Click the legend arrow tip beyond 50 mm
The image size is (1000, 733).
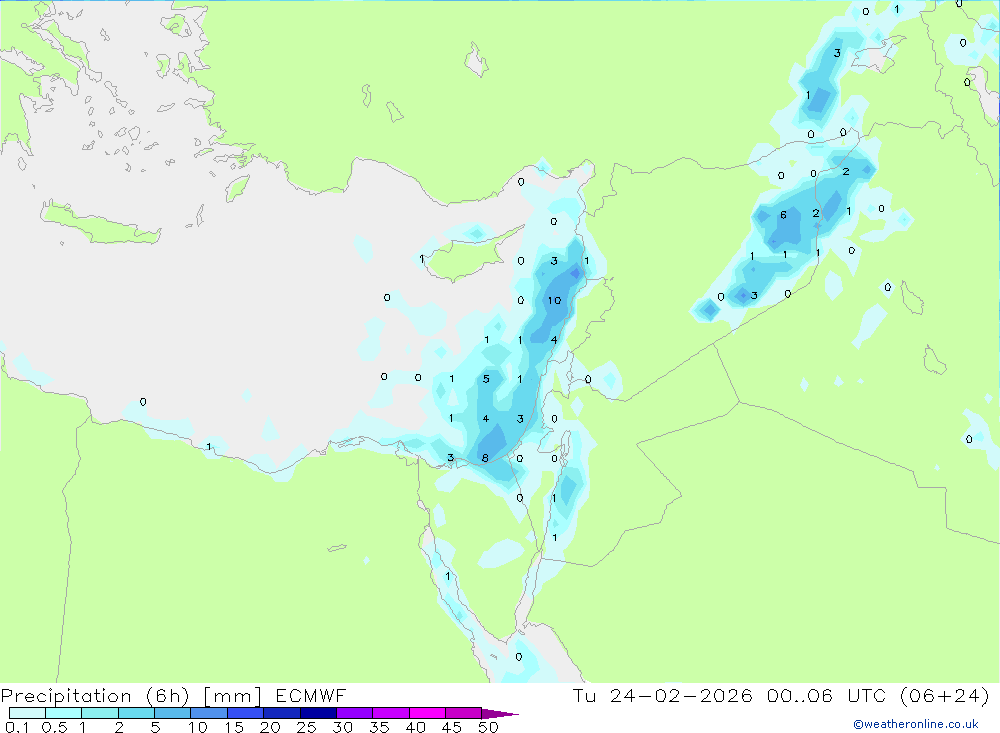(x=500, y=713)
